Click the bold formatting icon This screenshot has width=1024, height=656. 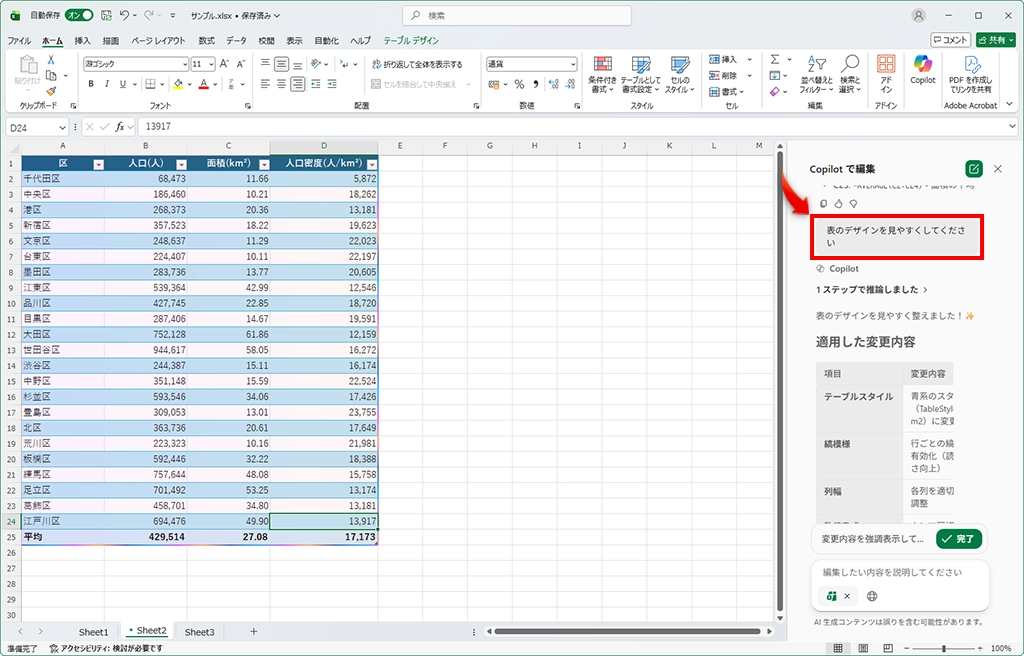pos(91,84)
